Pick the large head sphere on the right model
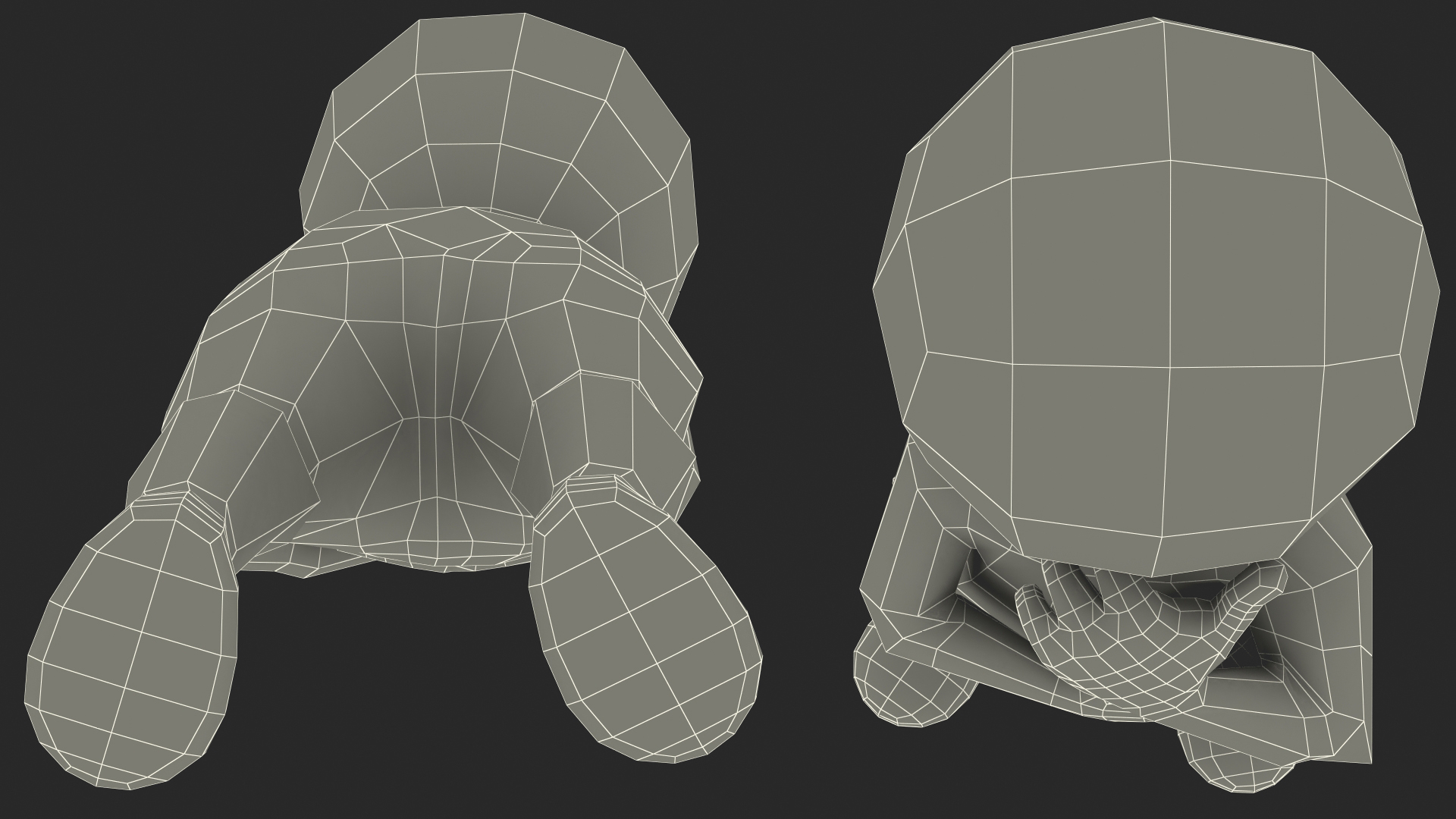Screen dimensions: 1456x819 [x=1156, y=296]
